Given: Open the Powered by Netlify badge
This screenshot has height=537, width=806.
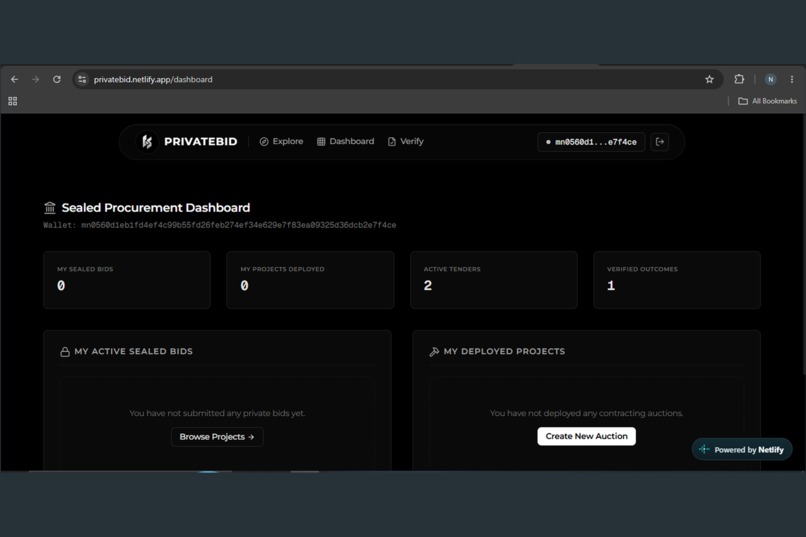Looking at the screenshot, I should [x=742, y=450].
